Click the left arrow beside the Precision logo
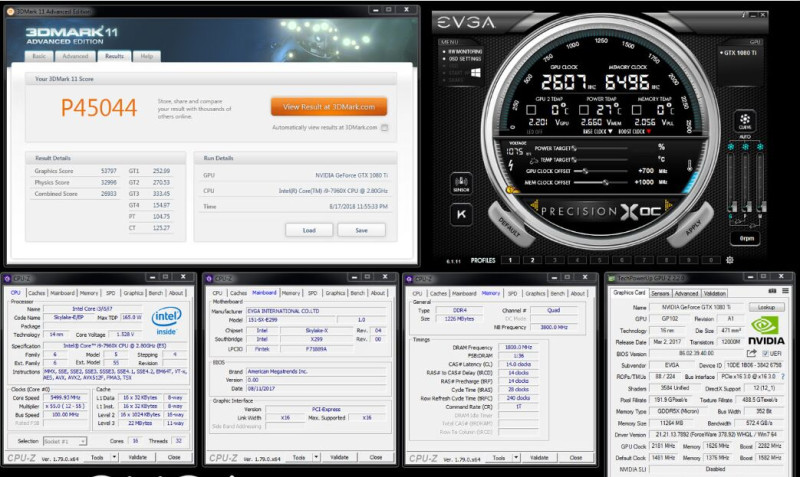Screen dimensions: 800x477 534,206
